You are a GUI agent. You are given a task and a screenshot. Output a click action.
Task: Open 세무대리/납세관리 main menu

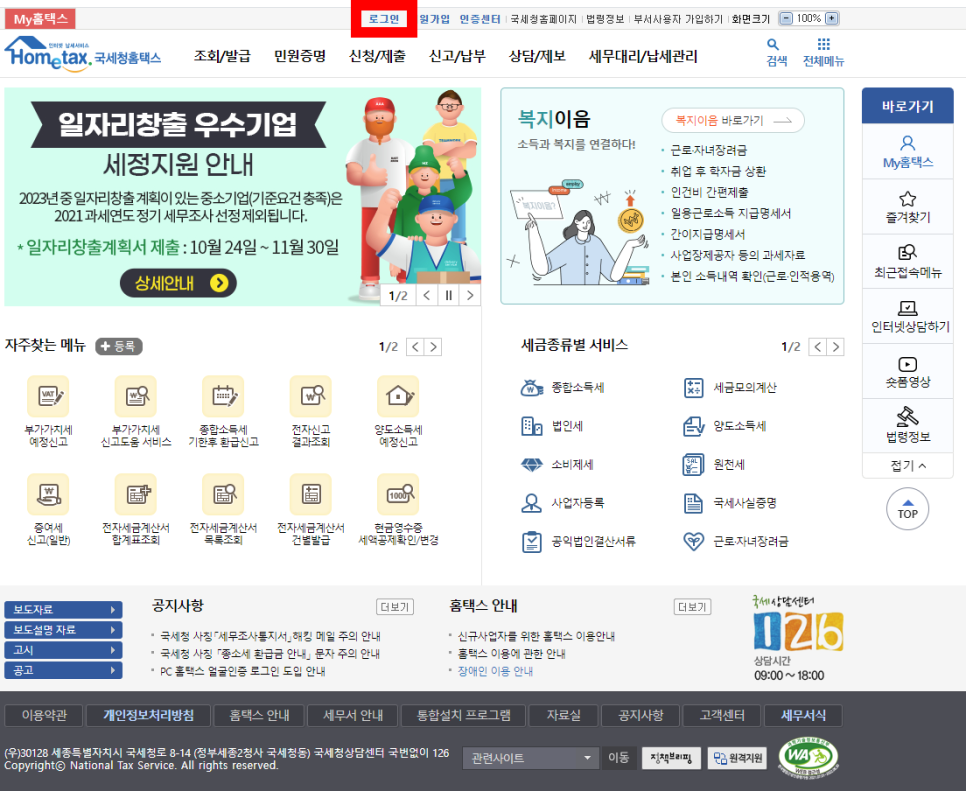click(643, 56)
